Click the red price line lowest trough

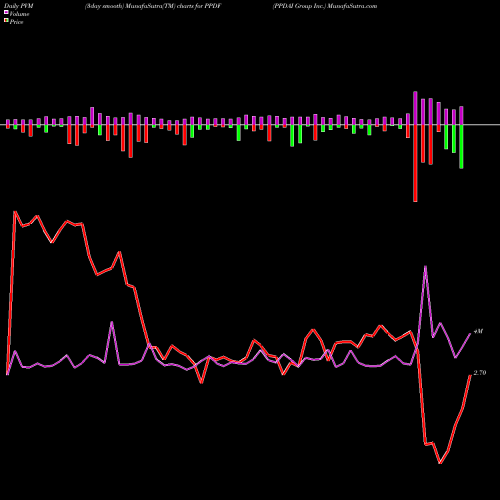pos(440,463)
